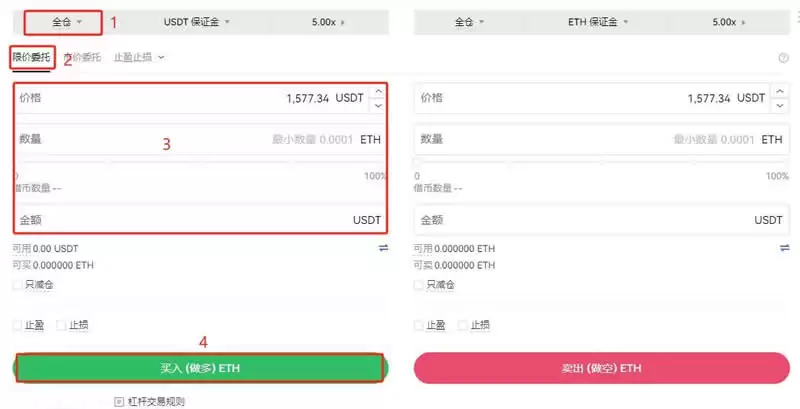Click the transfer swap icon under buy panel
The width and height of the screenshot is (800, 409).
(383, 247)
